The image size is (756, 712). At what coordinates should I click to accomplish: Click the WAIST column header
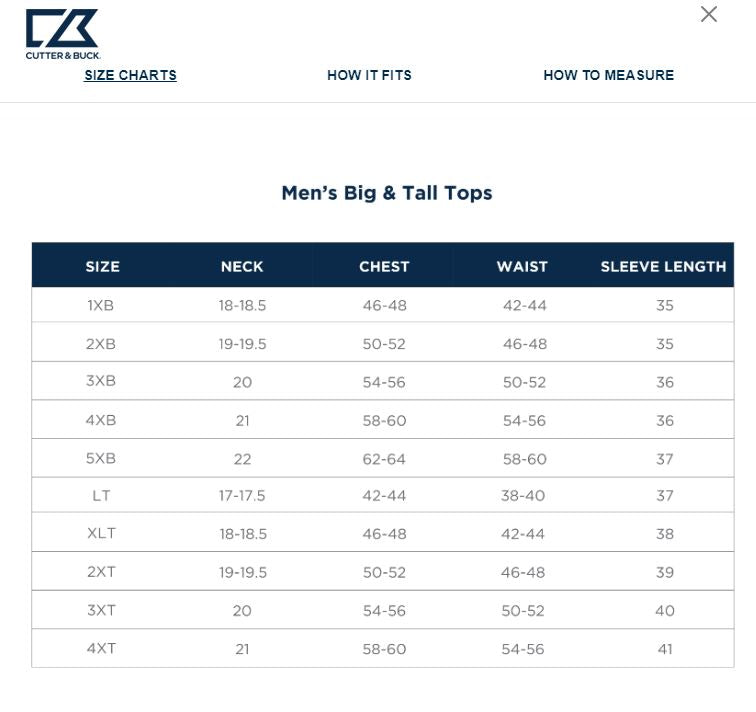tap(522, 266)
